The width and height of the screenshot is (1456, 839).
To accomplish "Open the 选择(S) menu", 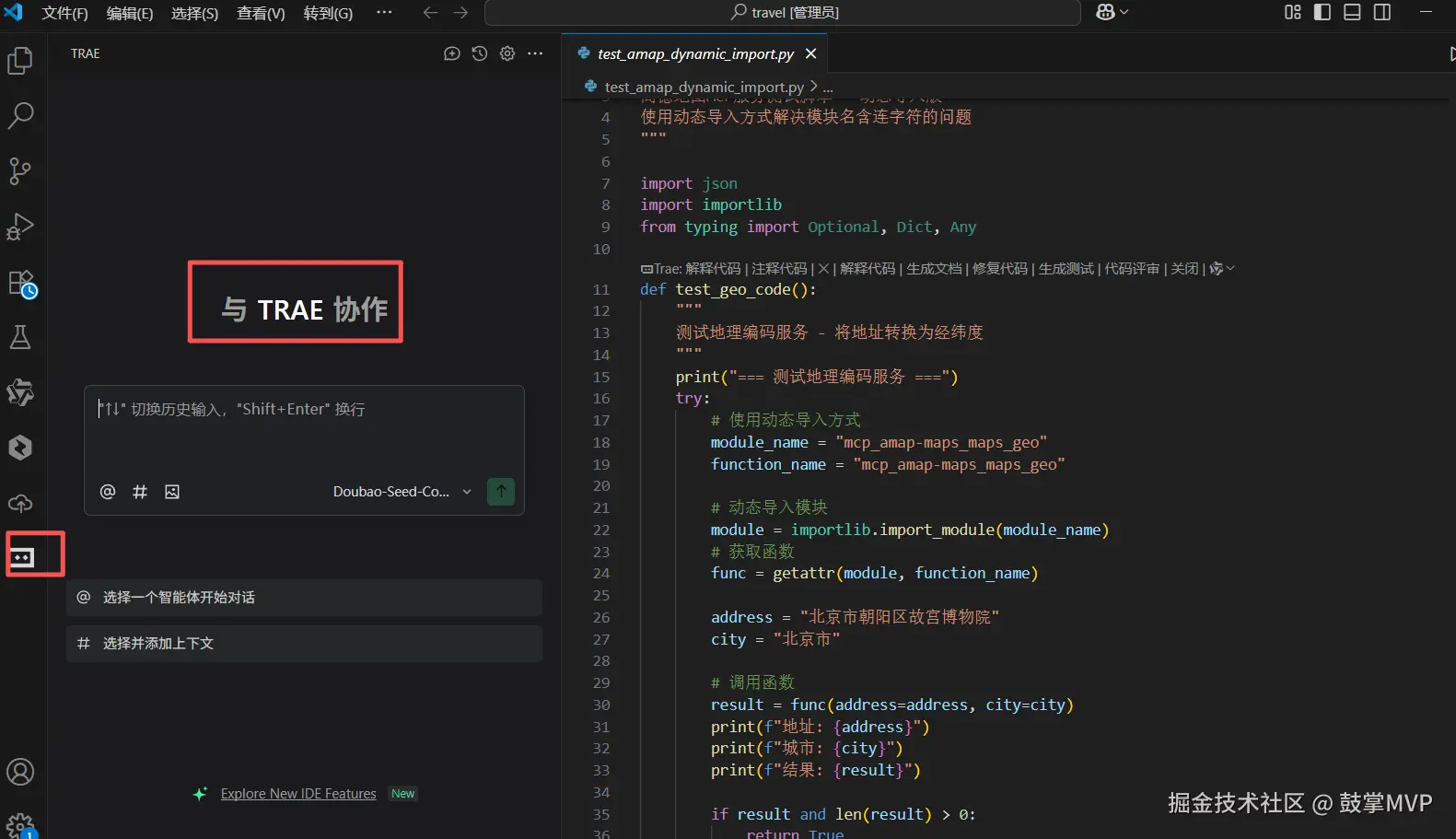I will [x=195, y=13].
